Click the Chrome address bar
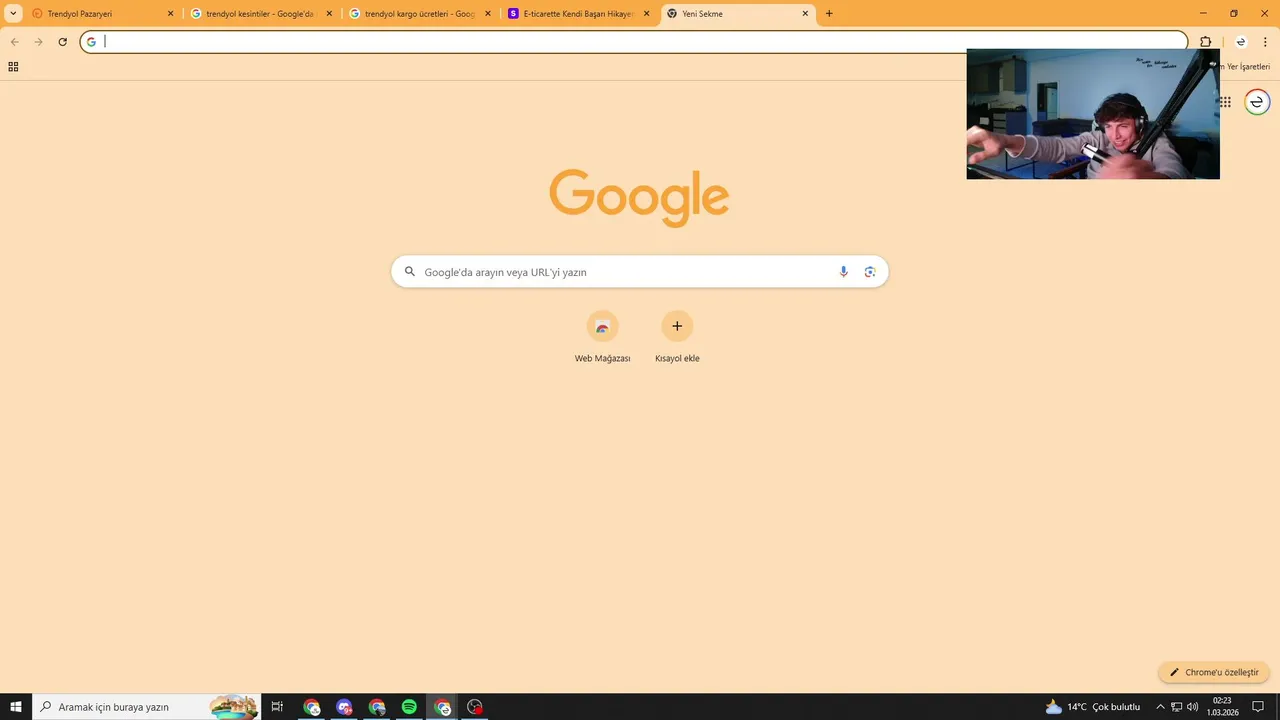1280x720 pixels. (634, 42)
